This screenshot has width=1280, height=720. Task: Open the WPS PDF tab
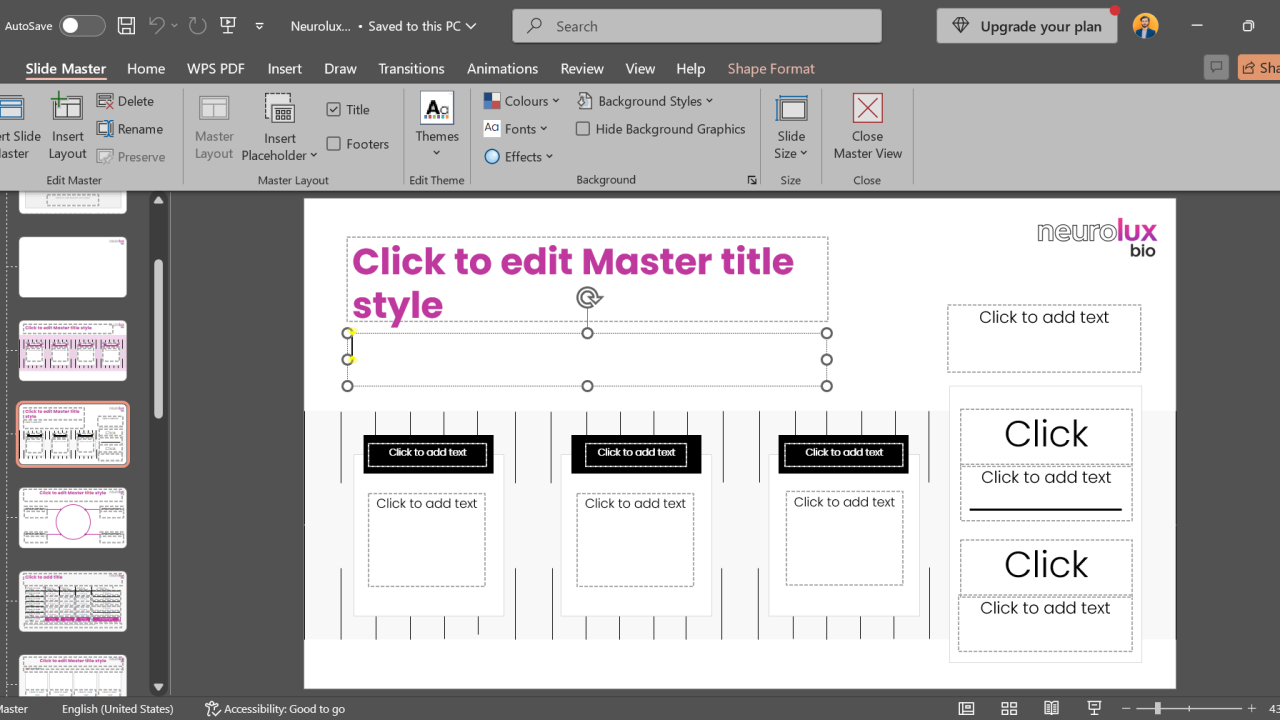pos(216,68)
